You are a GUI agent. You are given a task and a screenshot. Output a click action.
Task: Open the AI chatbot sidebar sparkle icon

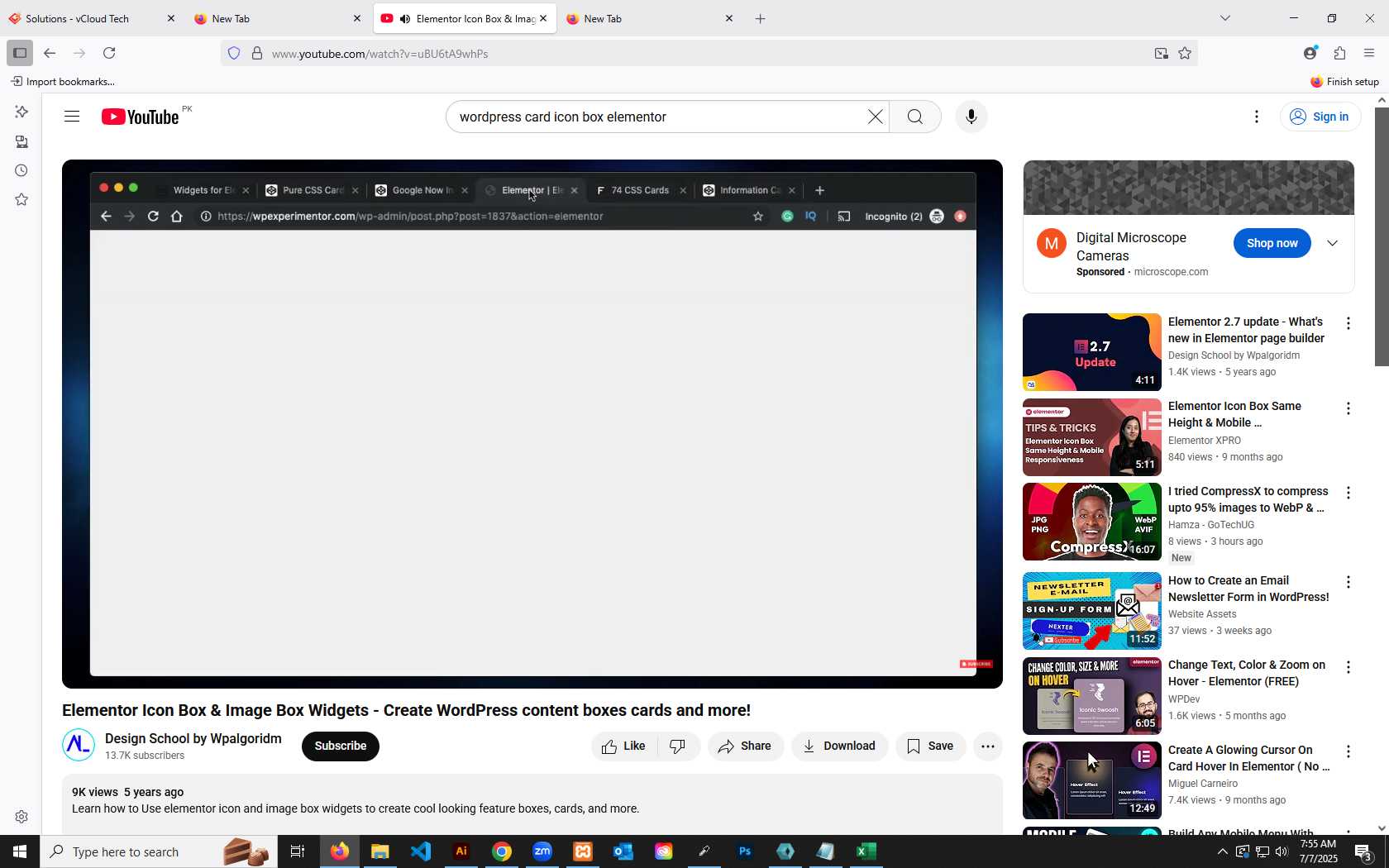point(21,112)
